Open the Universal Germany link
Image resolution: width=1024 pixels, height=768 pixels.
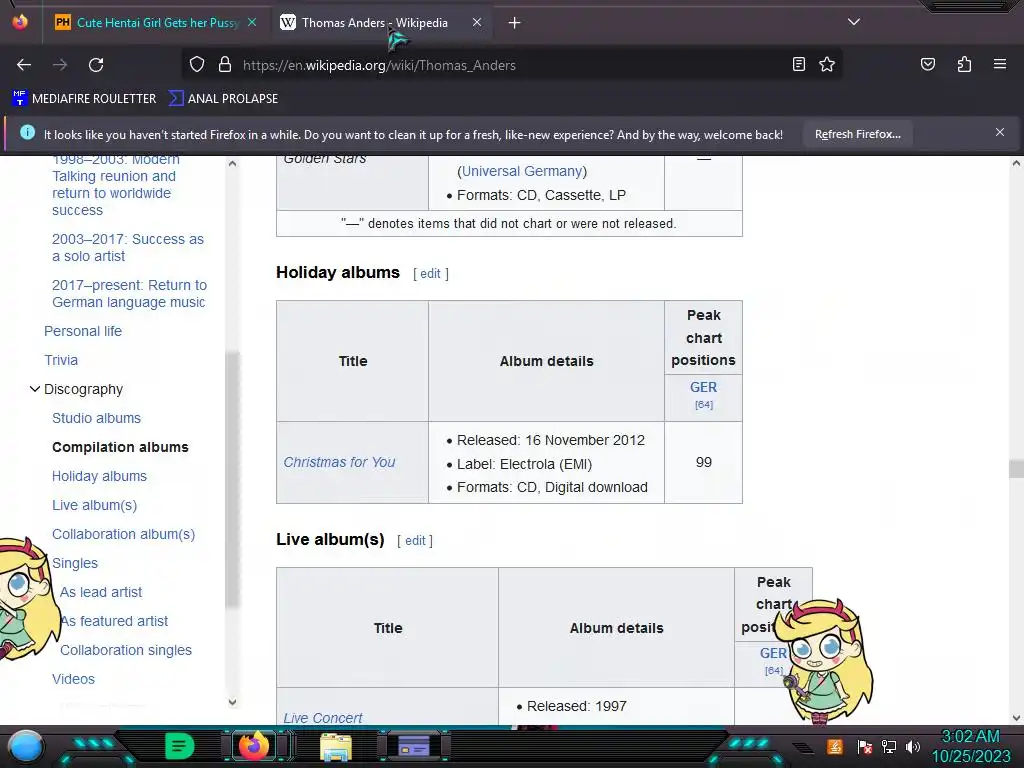pyautogui.click(x=522, y=171)
